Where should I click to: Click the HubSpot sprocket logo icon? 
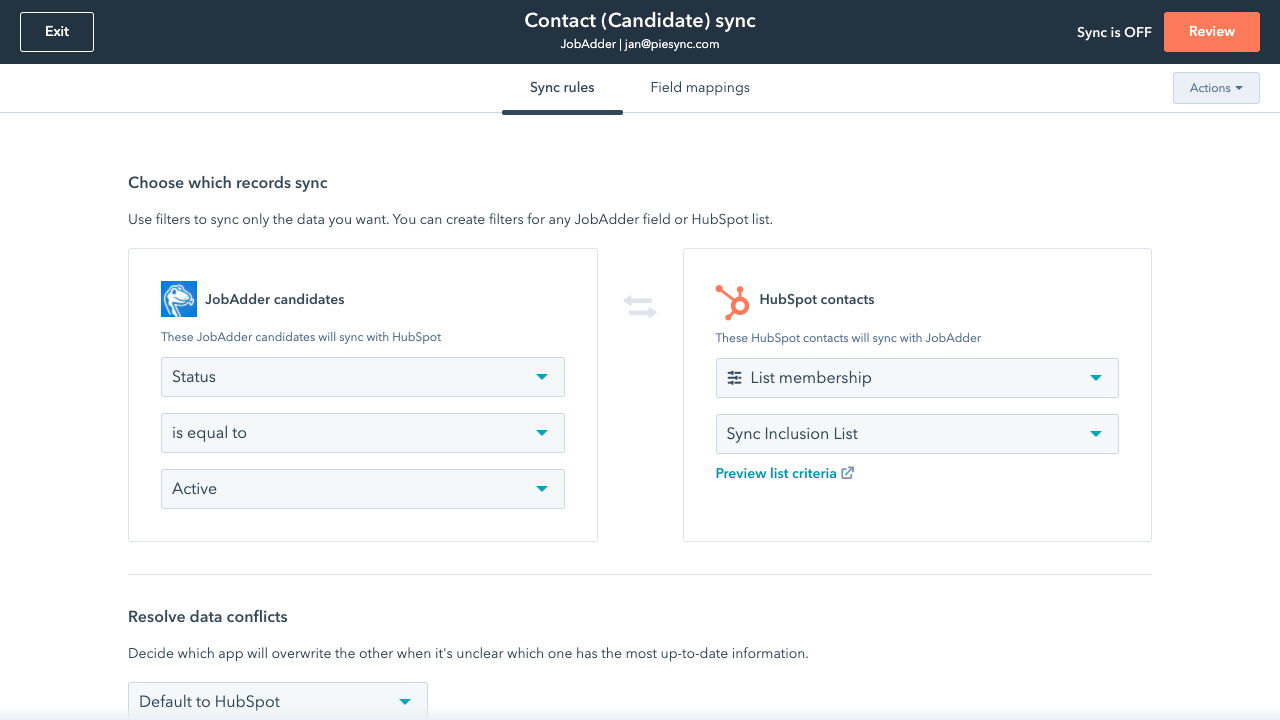[732, 300]
